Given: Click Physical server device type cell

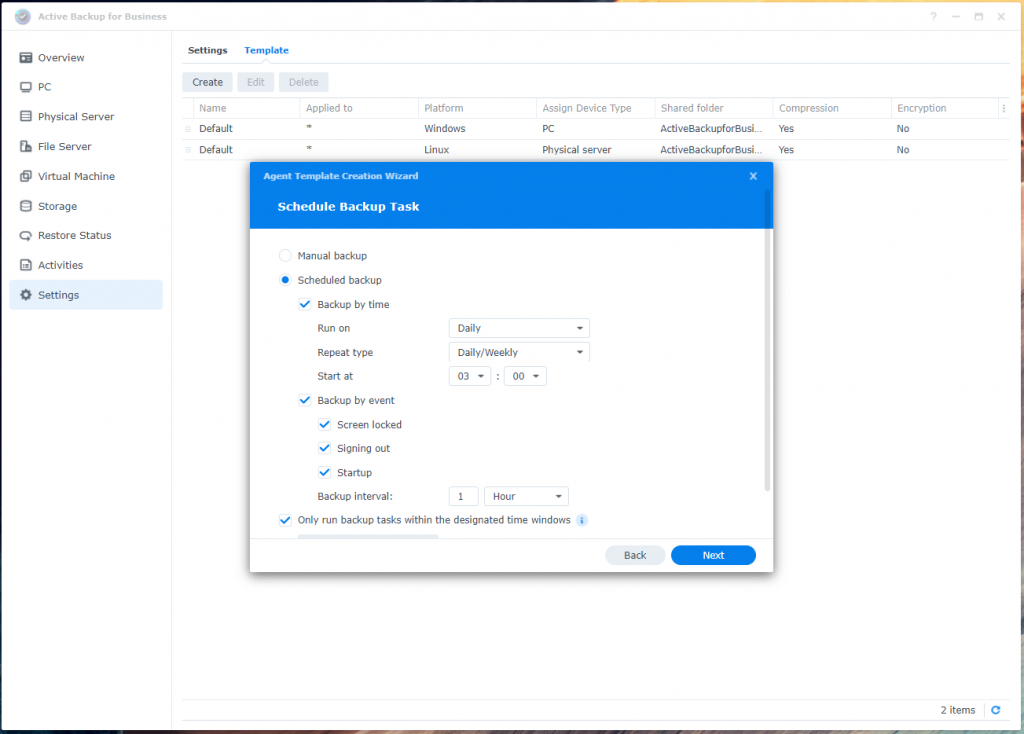Looking at the screenshot, I should coord(577,150).
